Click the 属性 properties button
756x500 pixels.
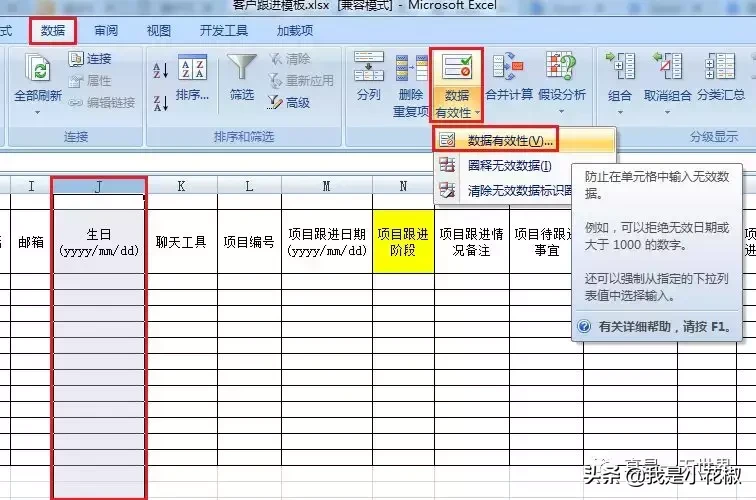point(90,81)
